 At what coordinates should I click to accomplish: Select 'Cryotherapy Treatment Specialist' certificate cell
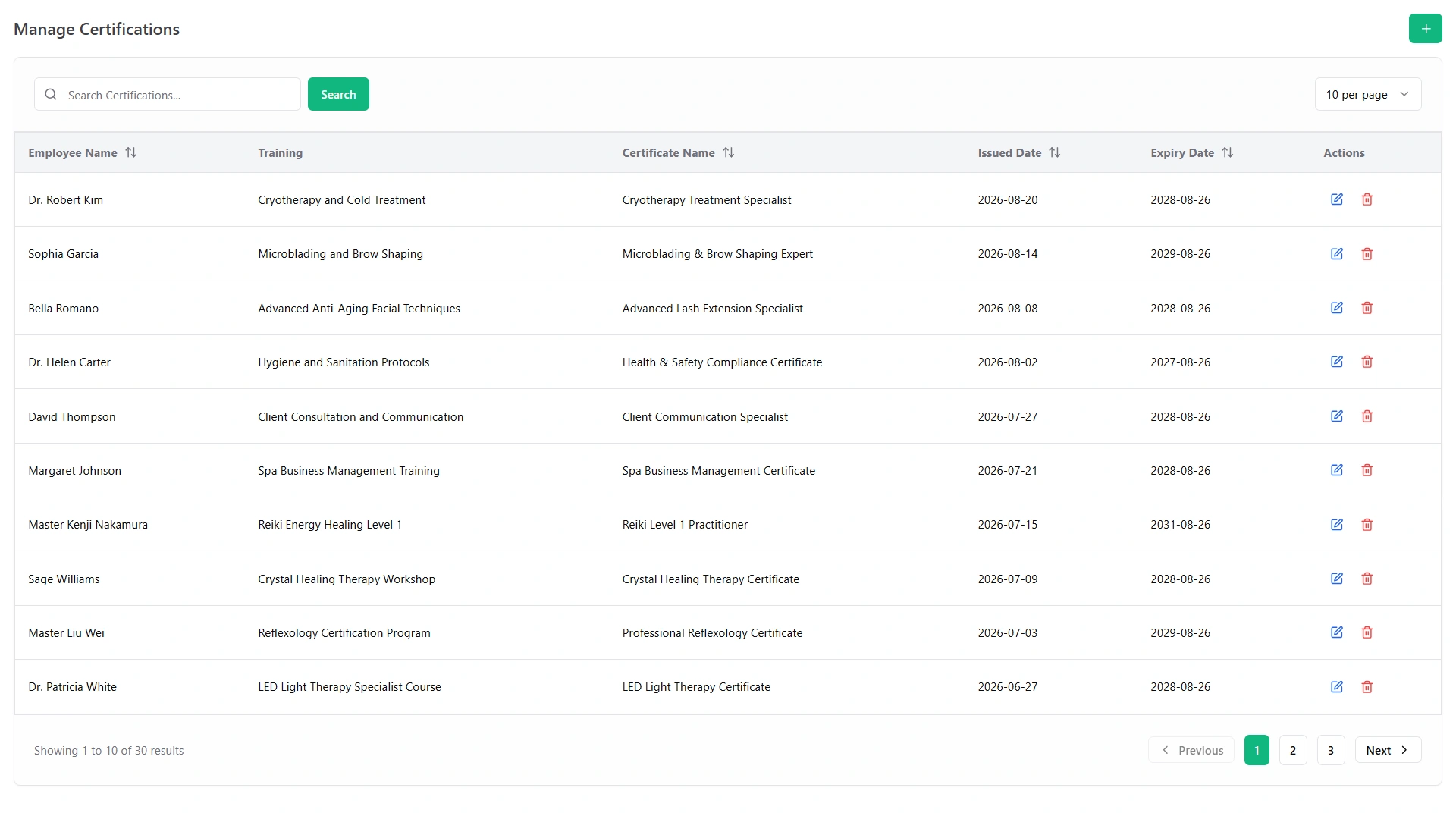point(706,200)
